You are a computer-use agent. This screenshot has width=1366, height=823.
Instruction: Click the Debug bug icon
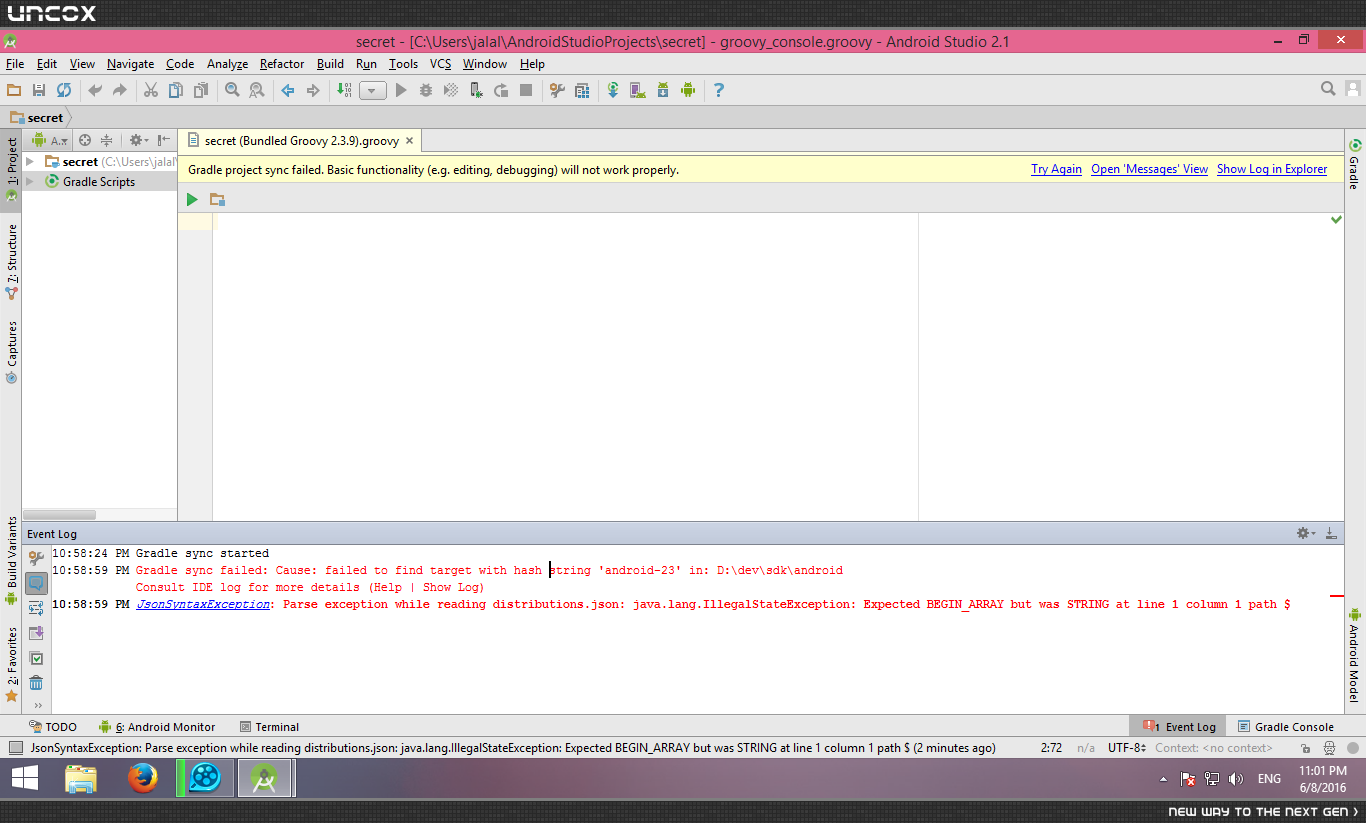click(426, 90)
